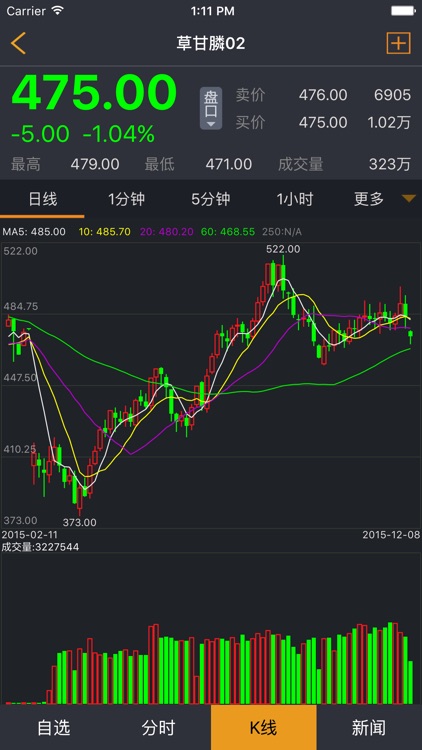Tap the -1.04% change percentage
The image size is (422, 750).
coord(119,134)
